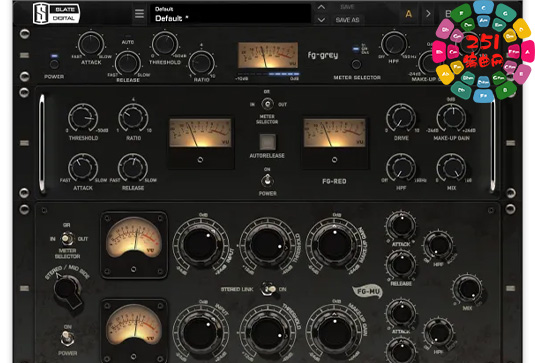Screen dimensions: 535x363
Task: Click the SAVE preset button
Action: pyautogui.click(x=347, y=7)
